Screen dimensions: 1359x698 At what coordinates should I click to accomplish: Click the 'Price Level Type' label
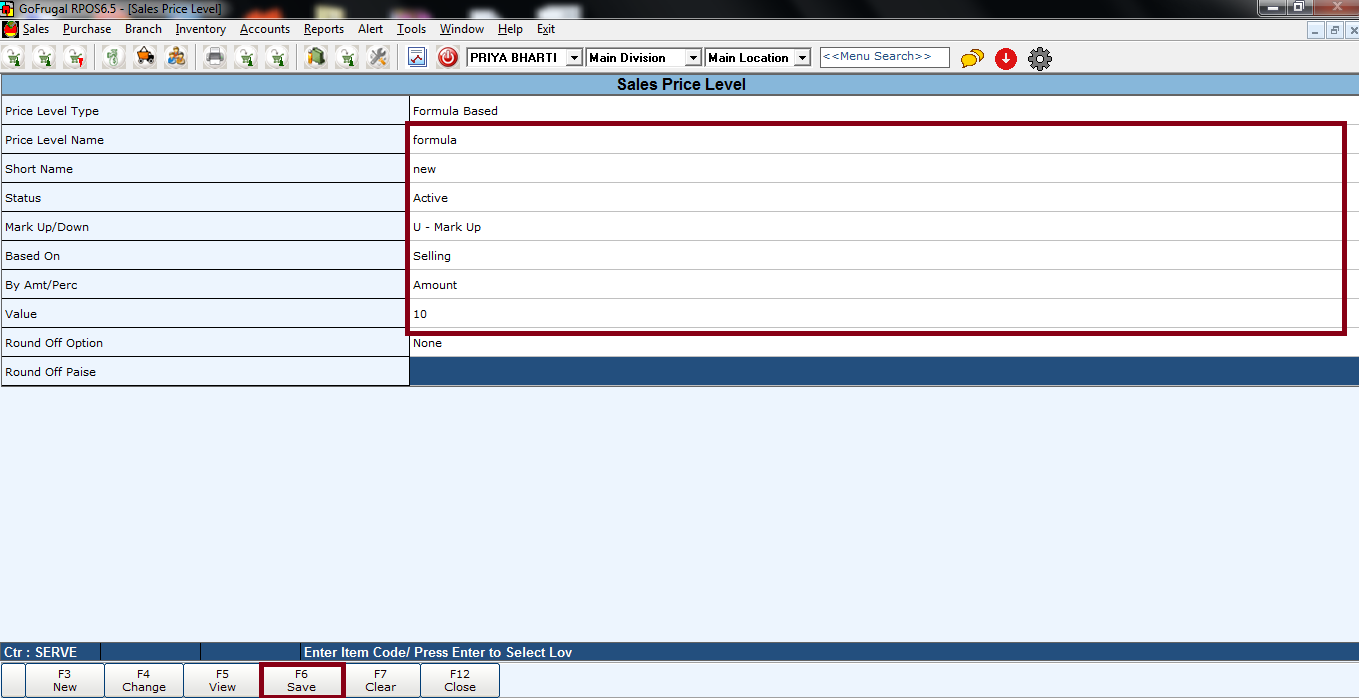[52, 111]
